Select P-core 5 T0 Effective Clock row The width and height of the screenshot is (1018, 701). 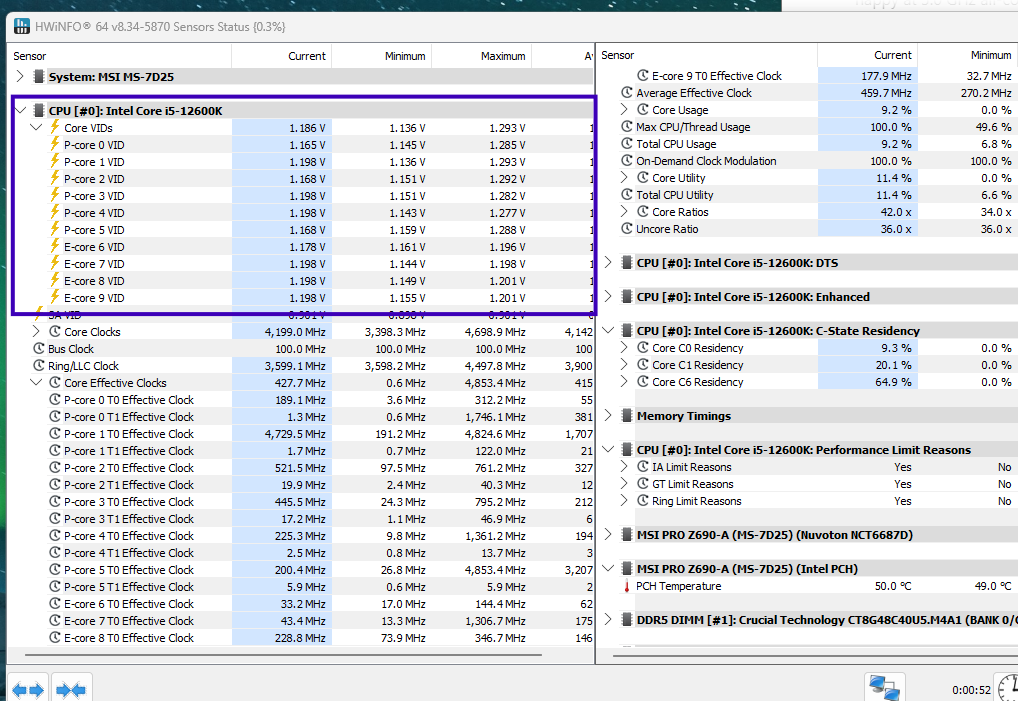(x=301, y=570)
